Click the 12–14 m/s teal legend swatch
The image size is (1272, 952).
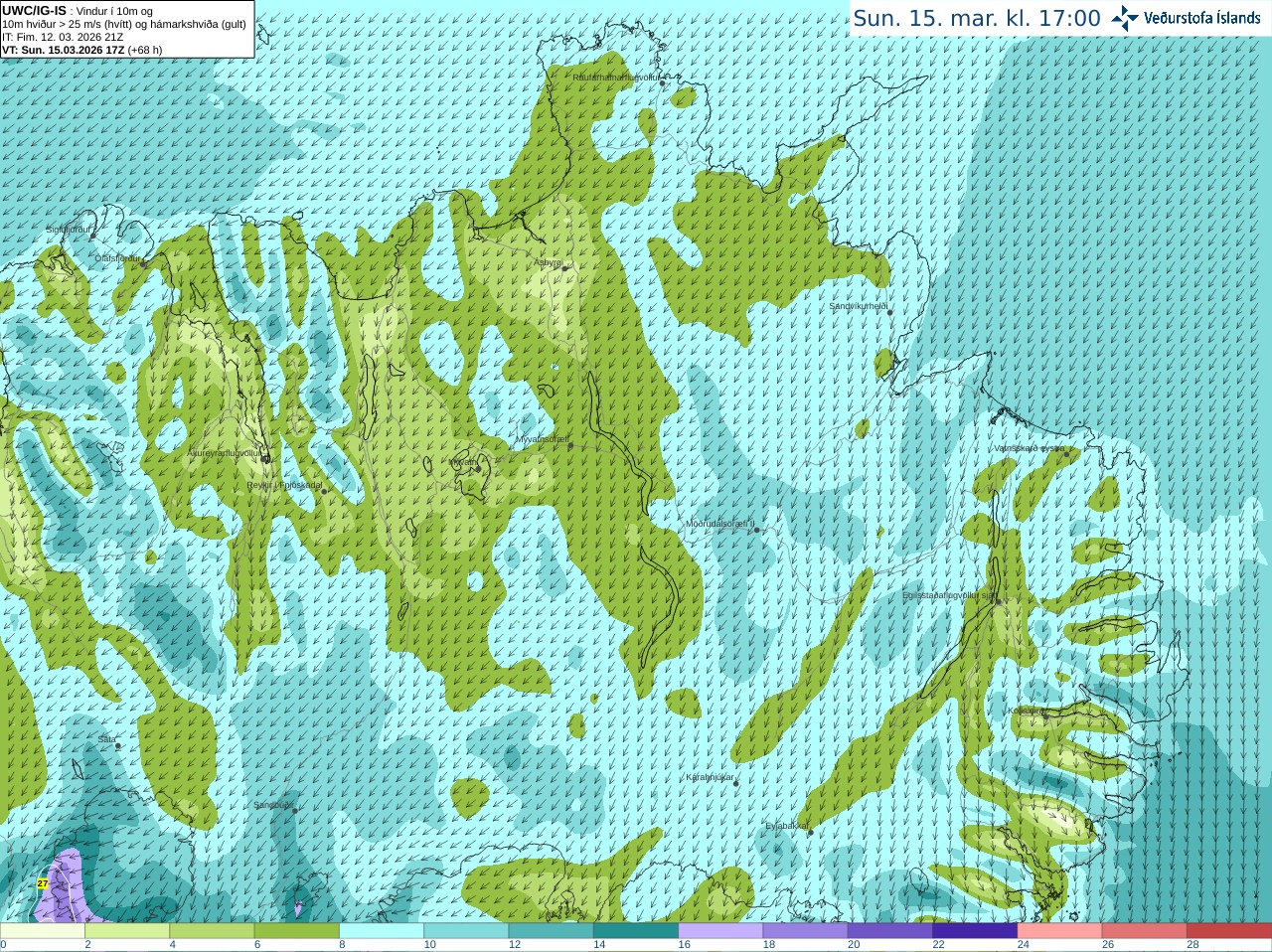pyautogui.click(x=552, y=931)
